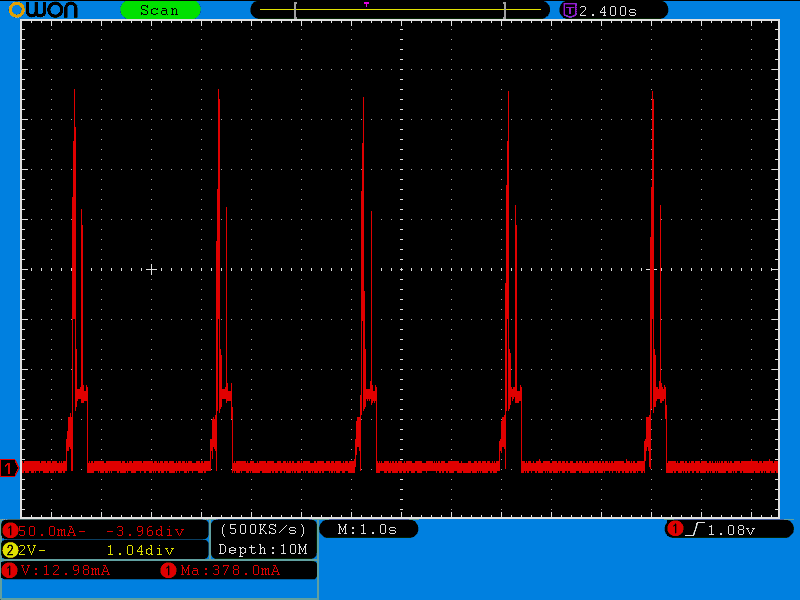This screenshot has height=600, width=800.
Task: Click channel 2 offset value 1.04div
Action: tap(140, 550)
